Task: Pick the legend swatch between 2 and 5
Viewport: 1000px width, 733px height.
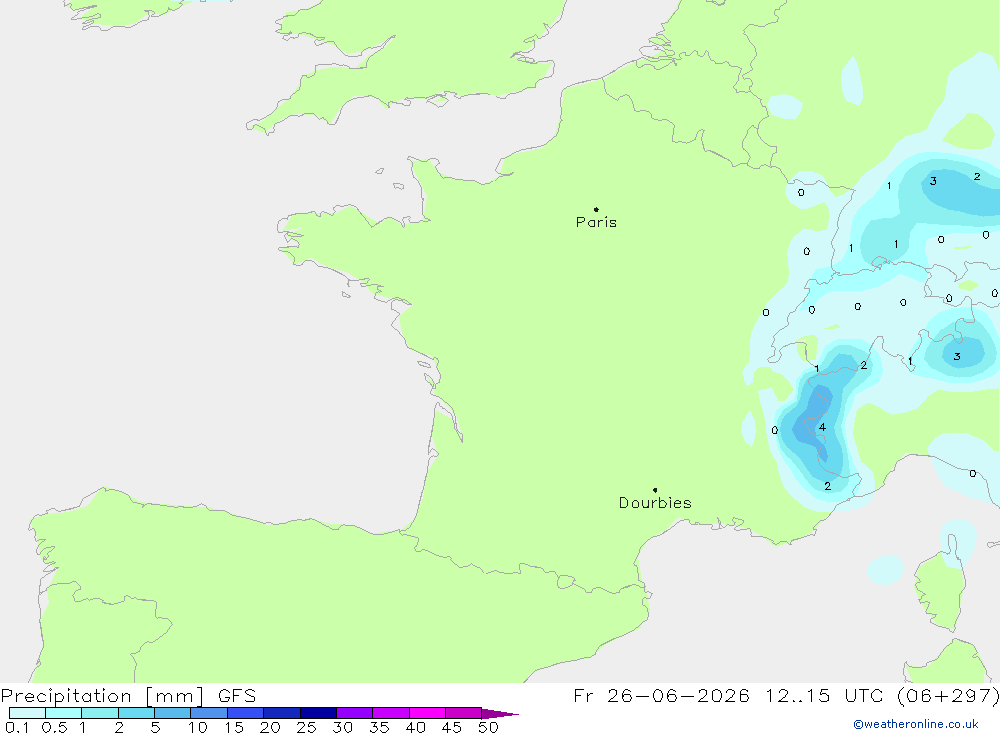Action: point(136,713)
